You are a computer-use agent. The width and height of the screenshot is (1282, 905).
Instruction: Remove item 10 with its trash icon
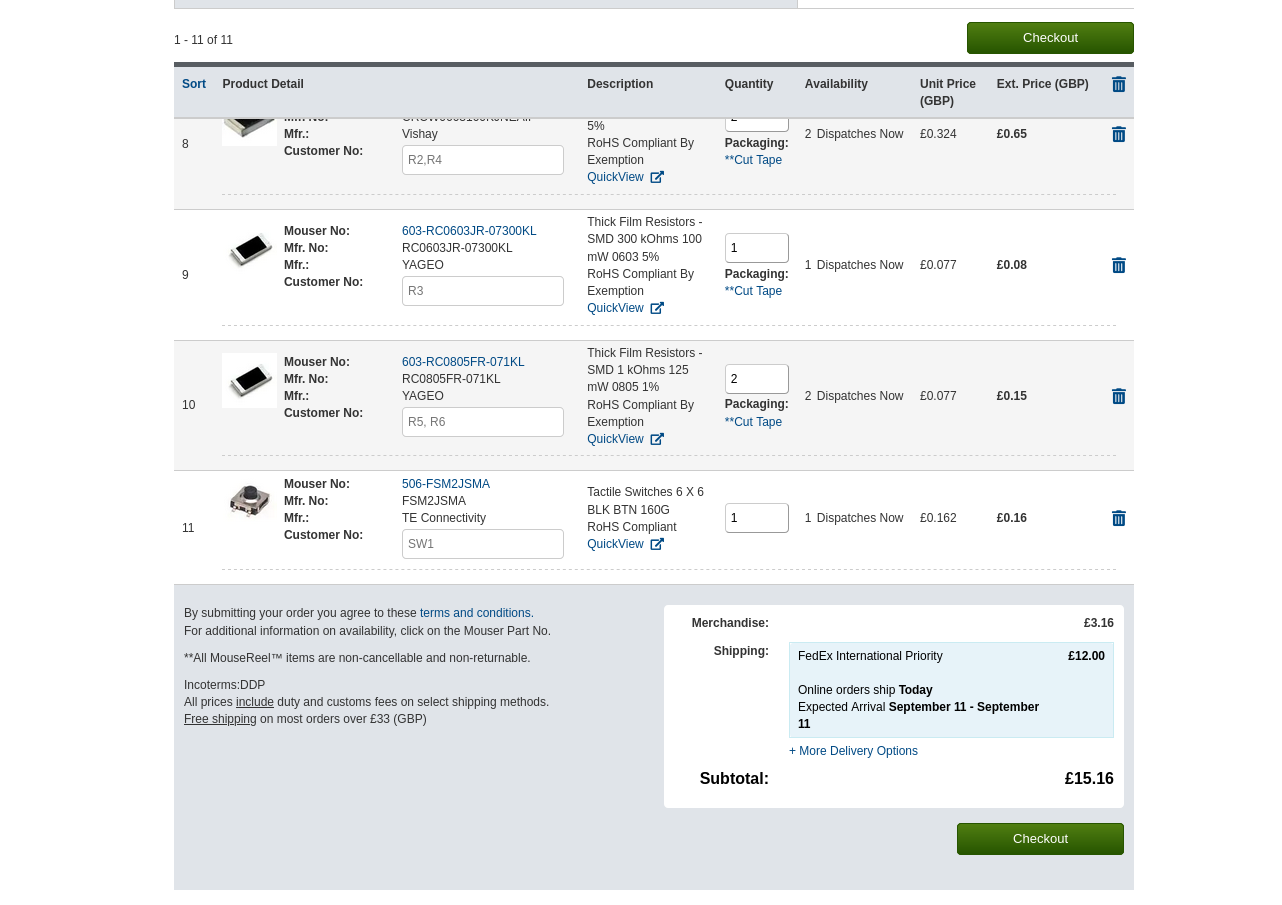pyautogui.click(x=1118, y=397)
